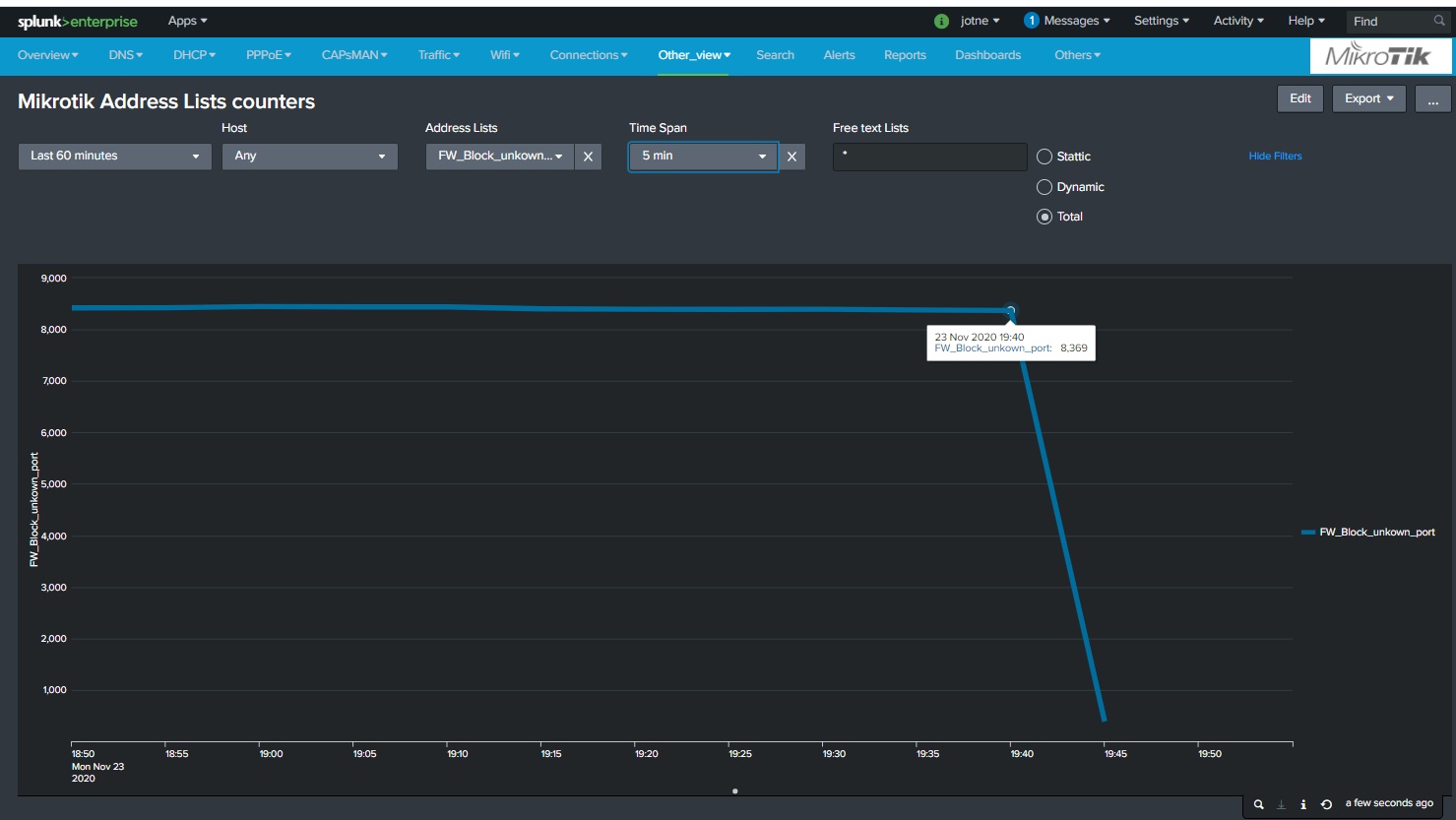Clear the Address Lists selection
Image resolution: width=1456 pixels, height=820 pixels.
[x=588, y=157]
